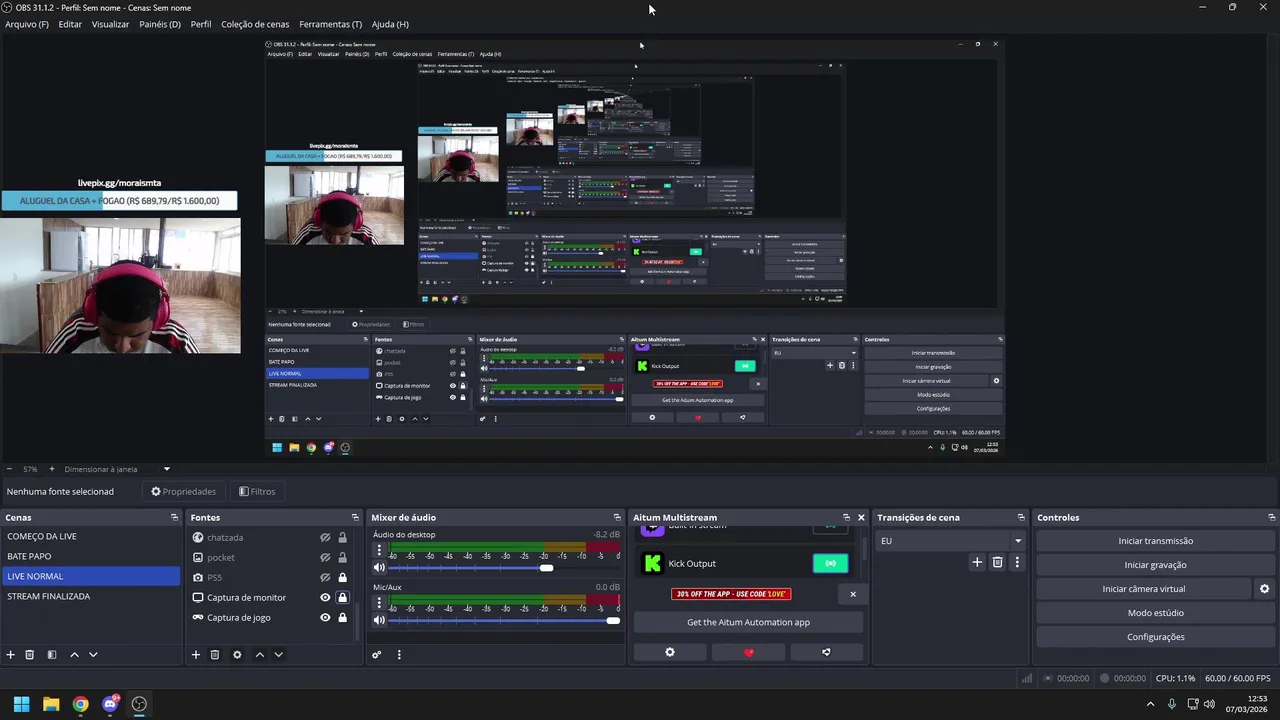This screenshot has width=1280, height=720.
Task: Open scene filters icon in Cenas toolbar
Action: (x=51, y=655)
